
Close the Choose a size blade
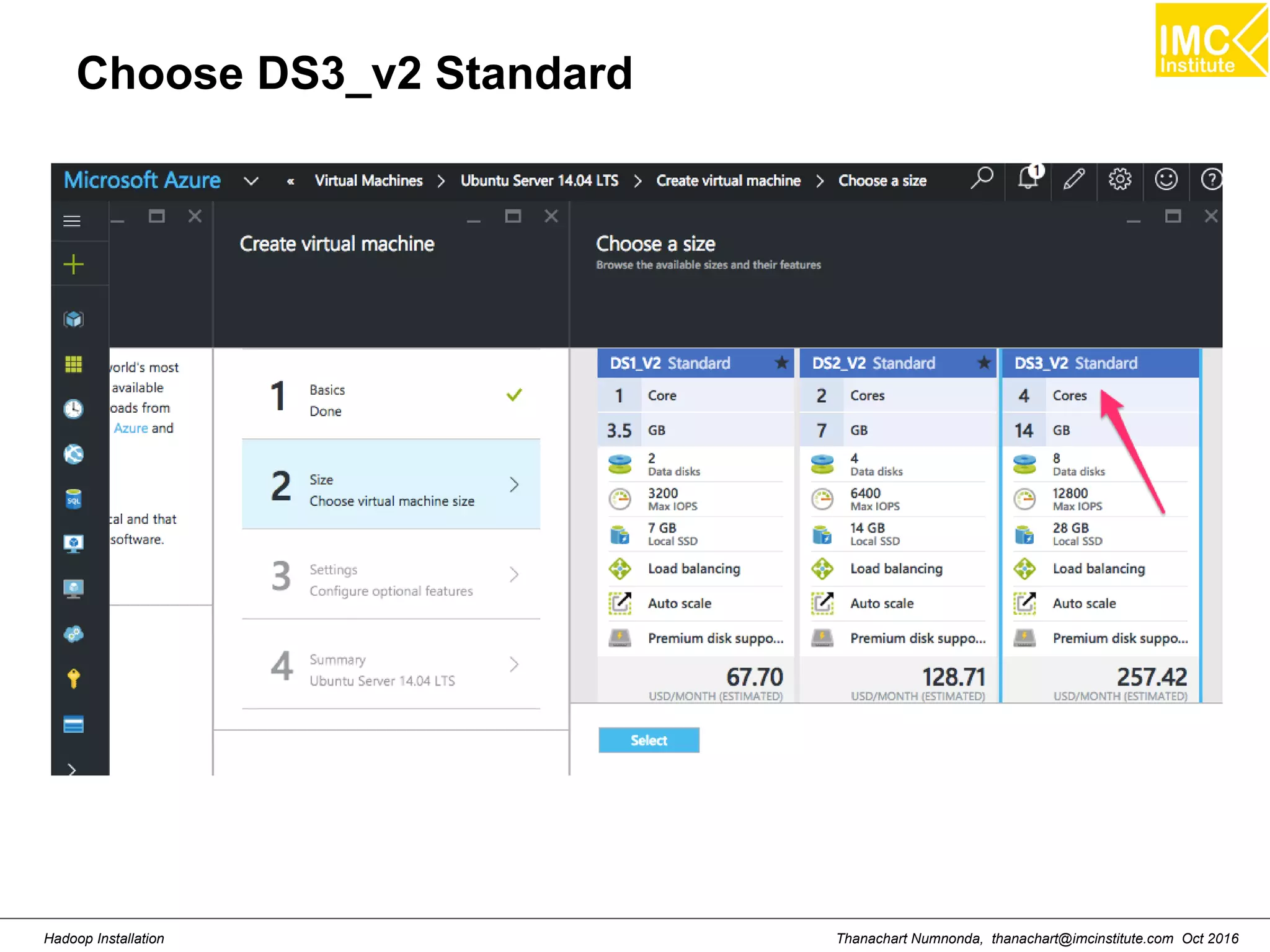pos(1211,216)
